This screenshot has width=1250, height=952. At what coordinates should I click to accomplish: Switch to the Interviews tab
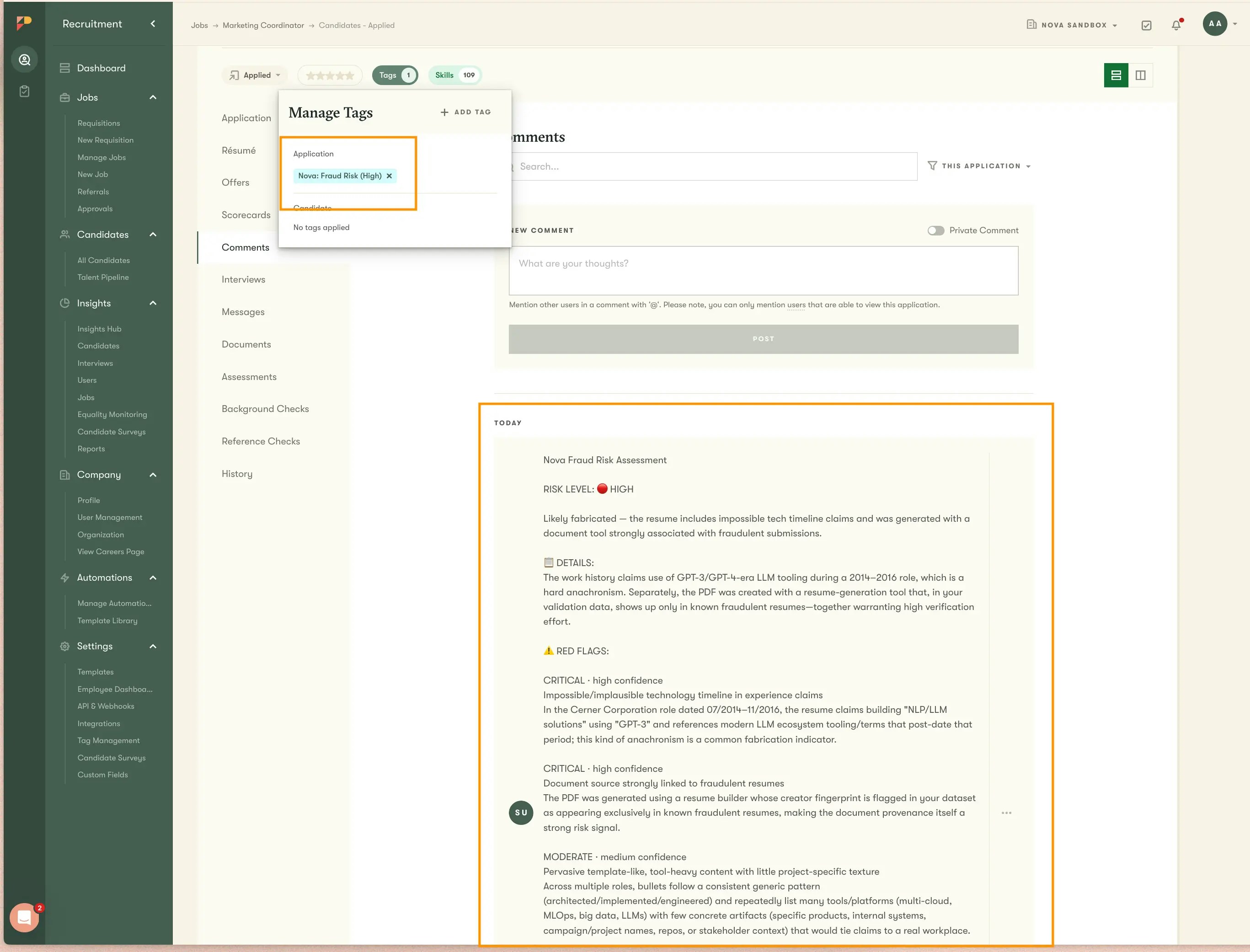point(243,279)
